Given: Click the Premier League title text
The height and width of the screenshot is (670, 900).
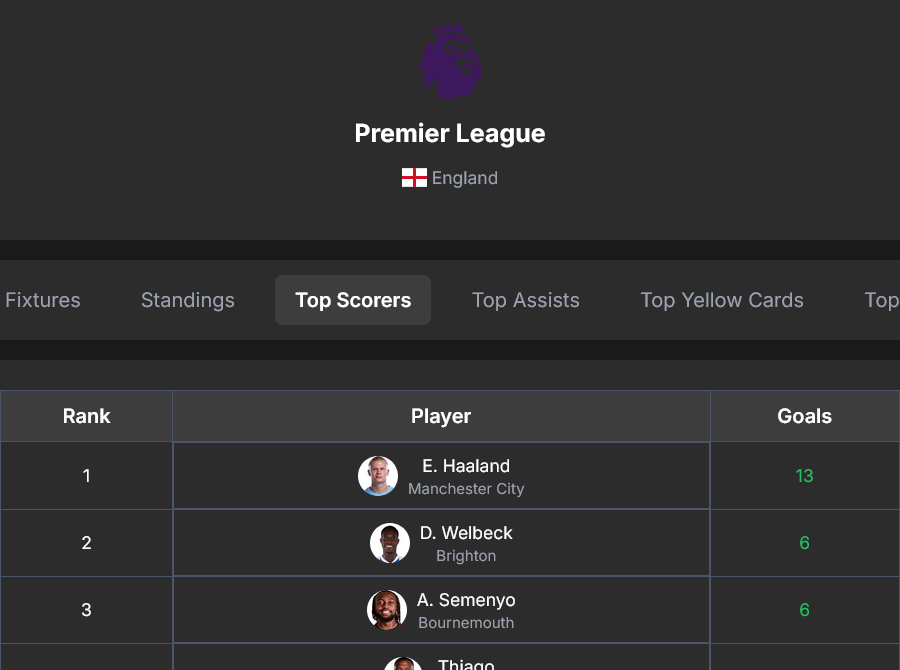Looking at the screenshot, I should [x=450, y=134].
